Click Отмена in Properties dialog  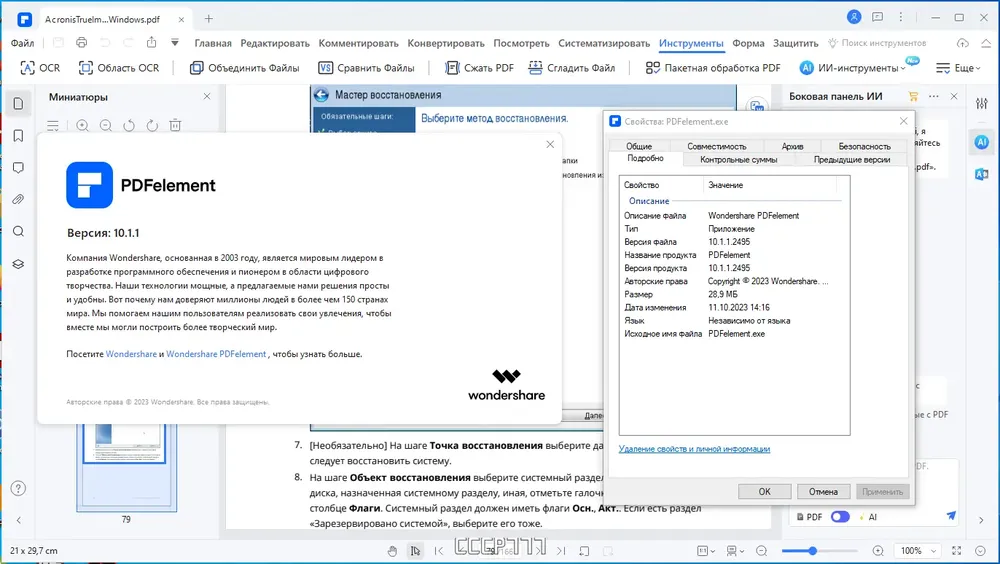823,491
